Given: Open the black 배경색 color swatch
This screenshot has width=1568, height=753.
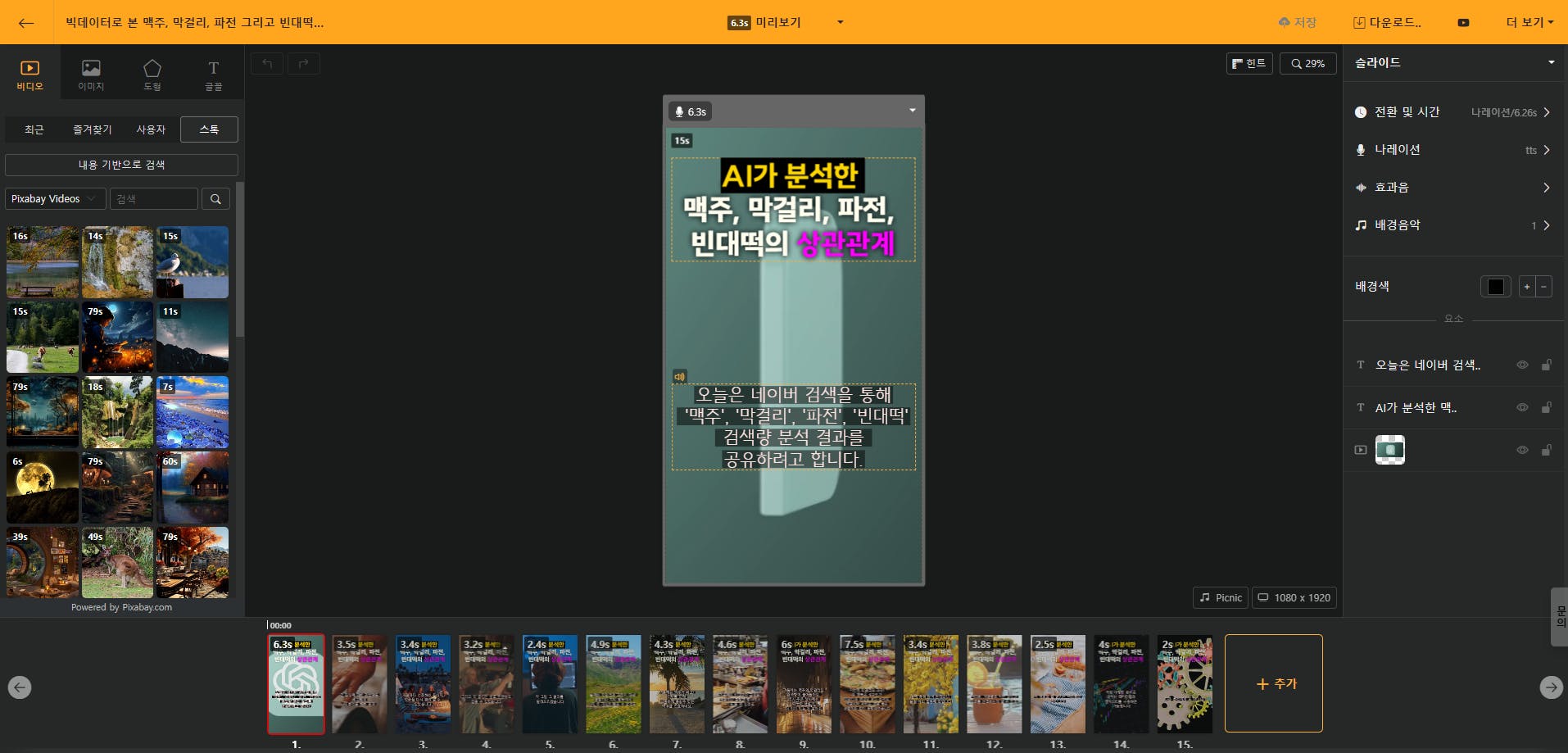Looking at the screenshot, I should [x=1496, y=287].
